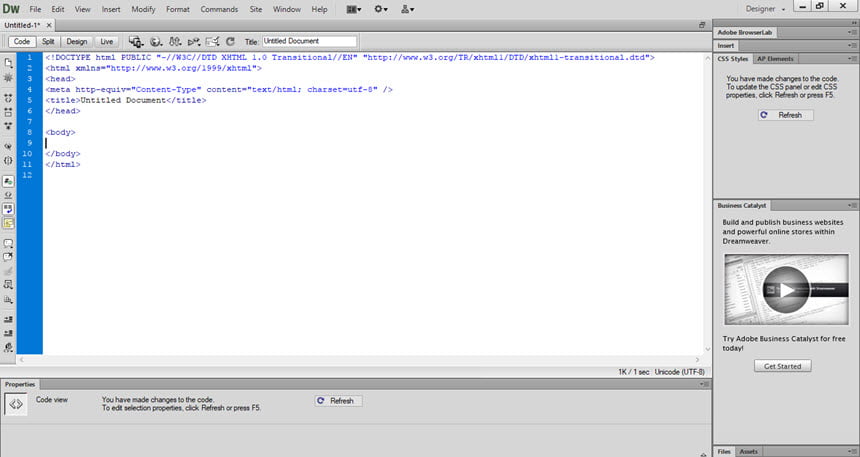Click Outdent Code icon
This screenshot has width=860, height=457.
(8, 333)
